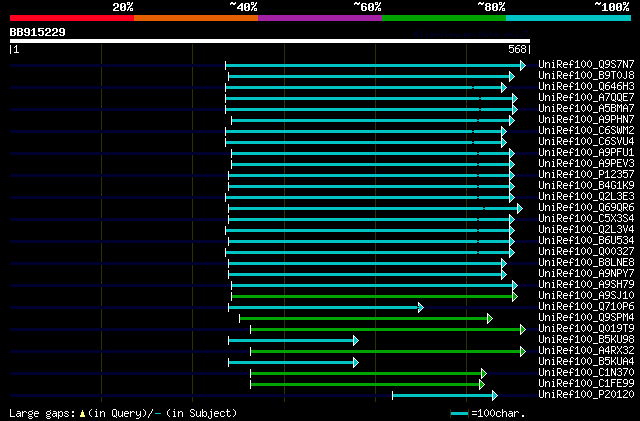Open hit UniRef100_A5BMA7
This screenshot has width=640, height=421.
point(586,108)
